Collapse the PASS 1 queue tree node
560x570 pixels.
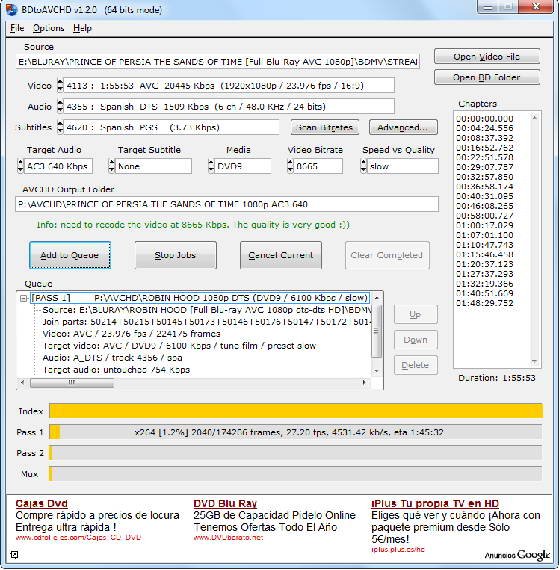pyautogui.click(x=24, y=298)
